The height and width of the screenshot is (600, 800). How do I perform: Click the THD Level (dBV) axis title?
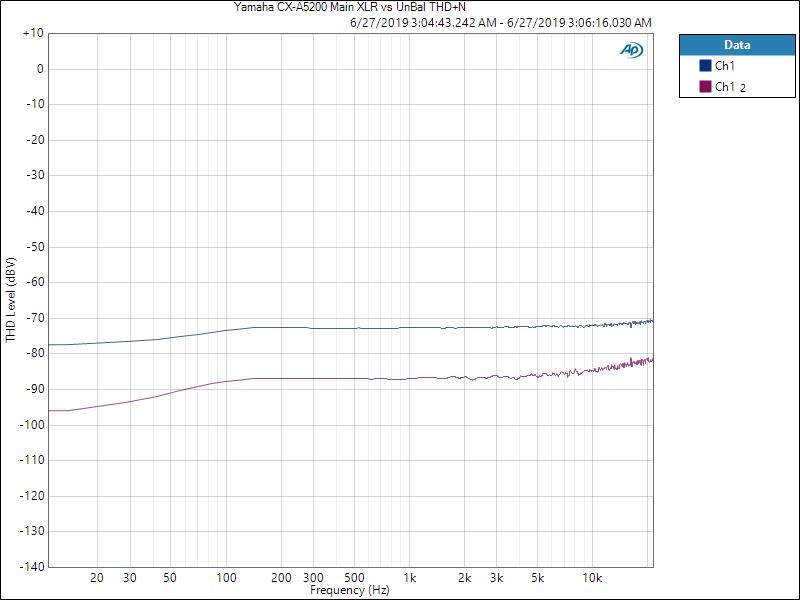click(10, 300)
